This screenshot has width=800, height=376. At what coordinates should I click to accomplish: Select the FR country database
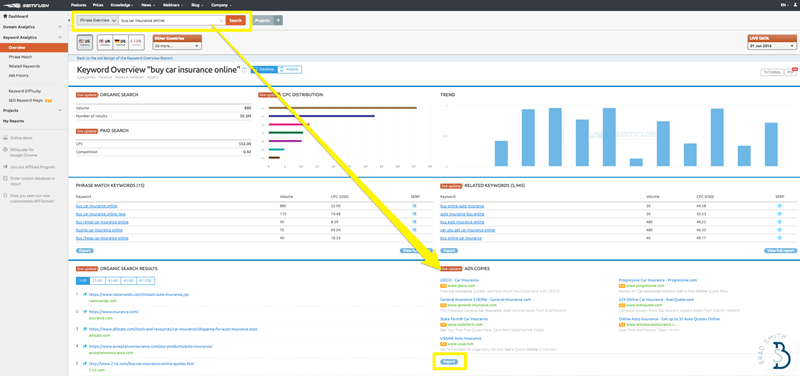(x=136, y=42)
